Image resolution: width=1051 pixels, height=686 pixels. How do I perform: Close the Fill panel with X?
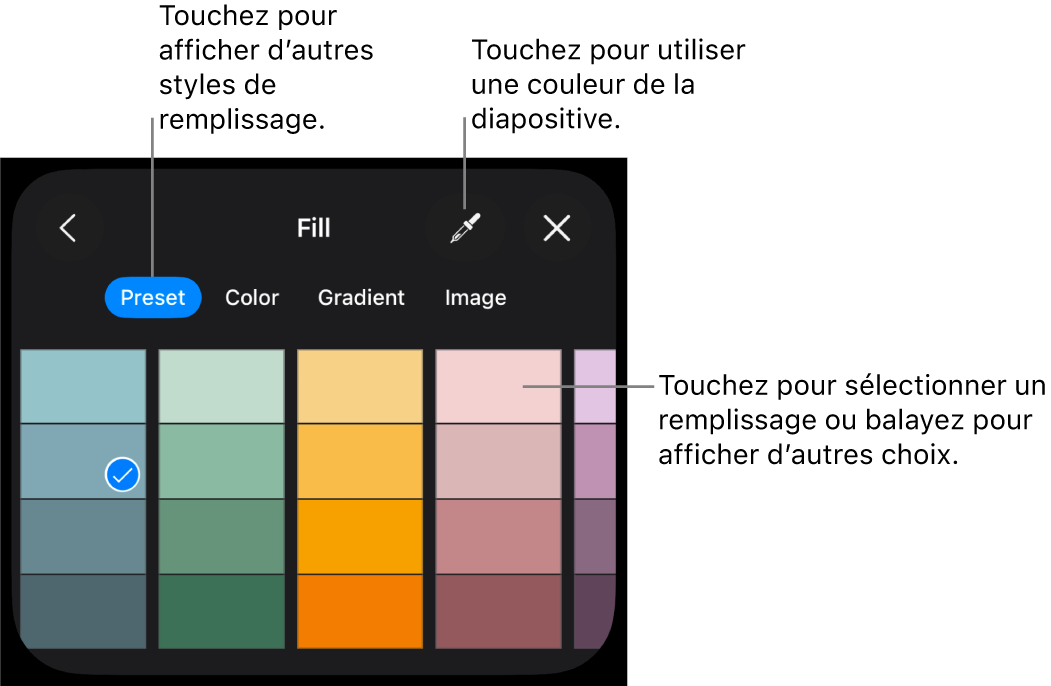coord(556,229)
